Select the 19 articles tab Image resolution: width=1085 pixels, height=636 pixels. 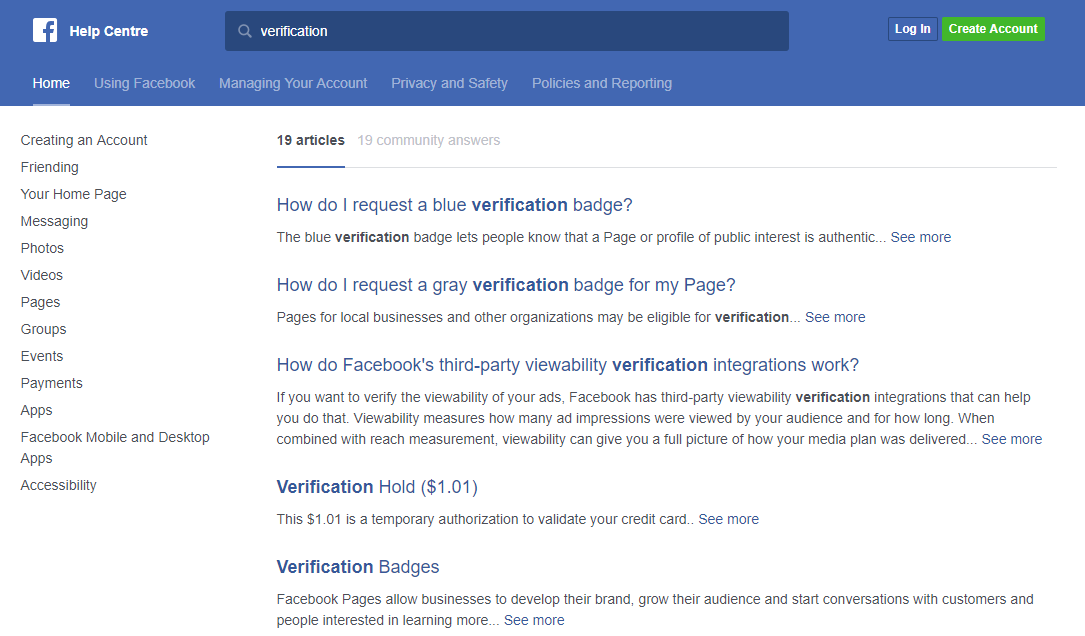311,140
